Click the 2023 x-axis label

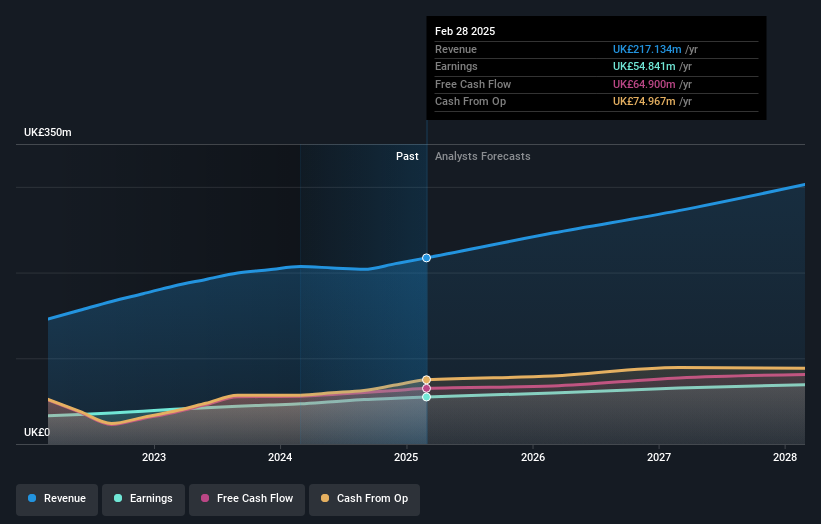[x=154, y=458]
